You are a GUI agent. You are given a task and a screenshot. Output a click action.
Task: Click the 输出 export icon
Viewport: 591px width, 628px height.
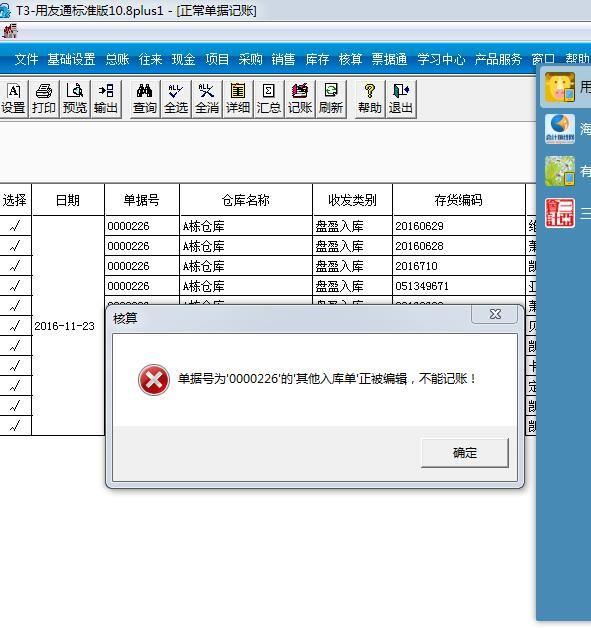tap(106, 99)
